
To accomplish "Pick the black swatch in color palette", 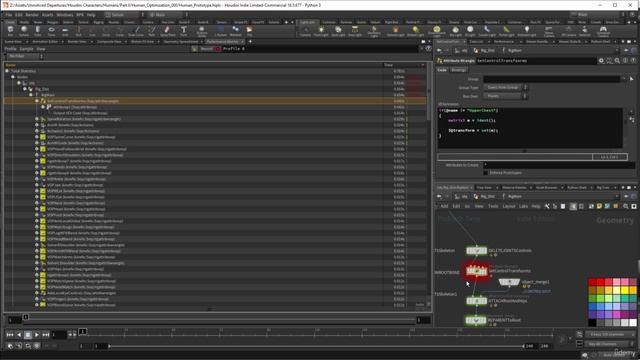I will (x=592, y=322).
